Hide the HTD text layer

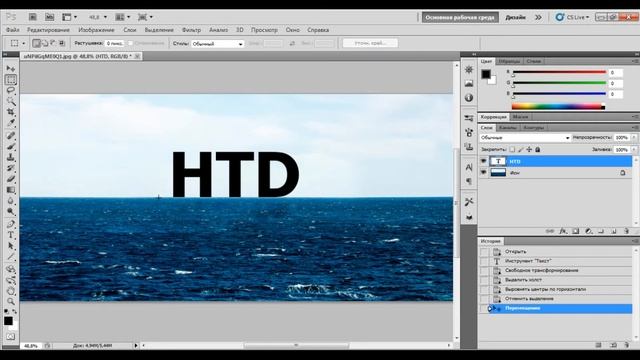point(484,161)
